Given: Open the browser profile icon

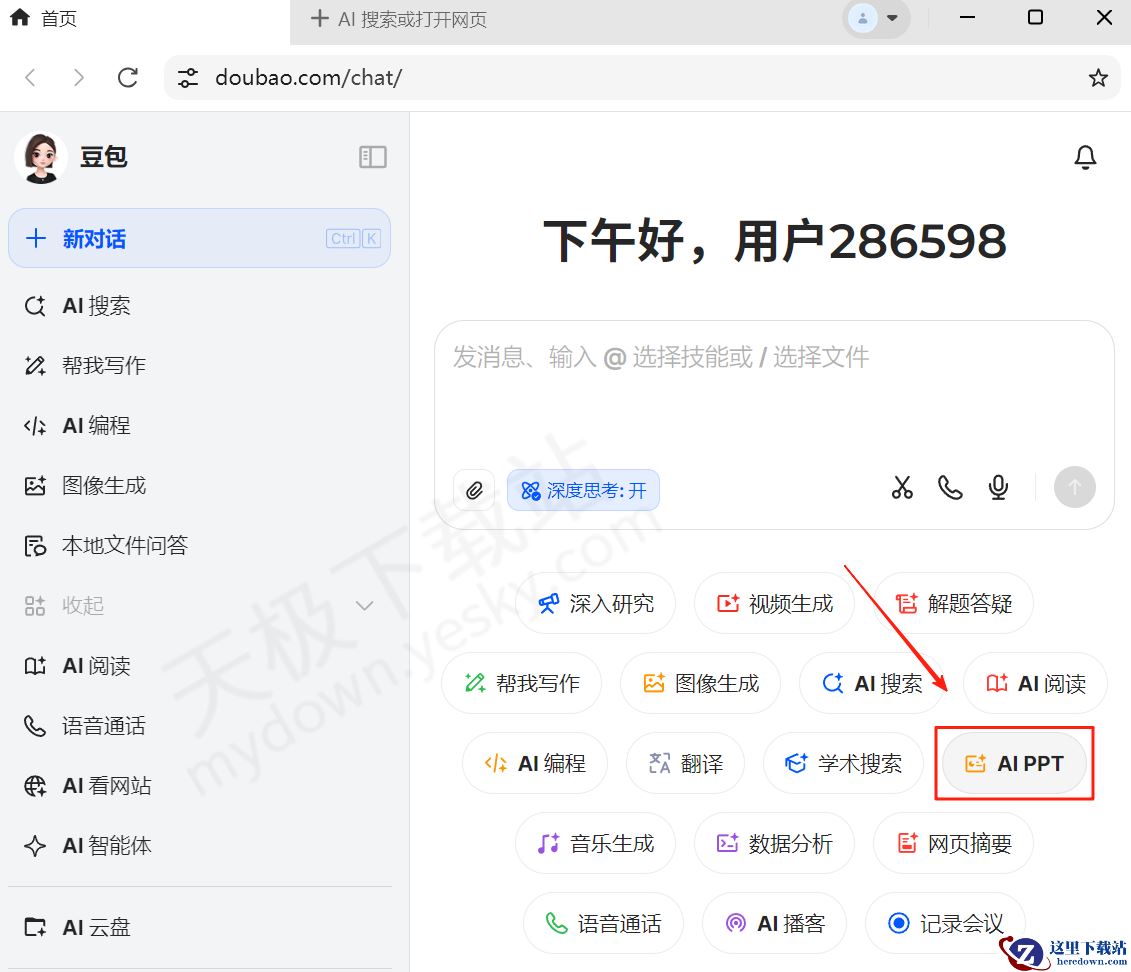Looking at the screenshot, I should (863, 19).
